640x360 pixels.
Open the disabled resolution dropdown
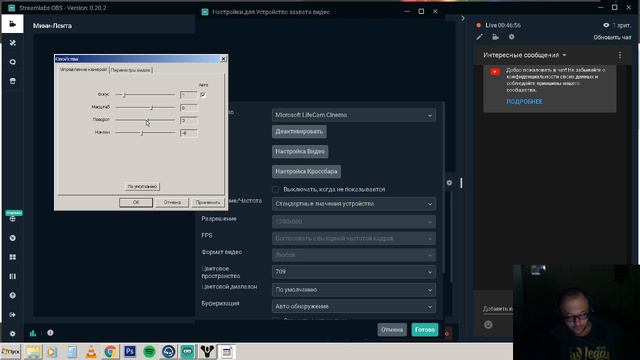(353, 221)
